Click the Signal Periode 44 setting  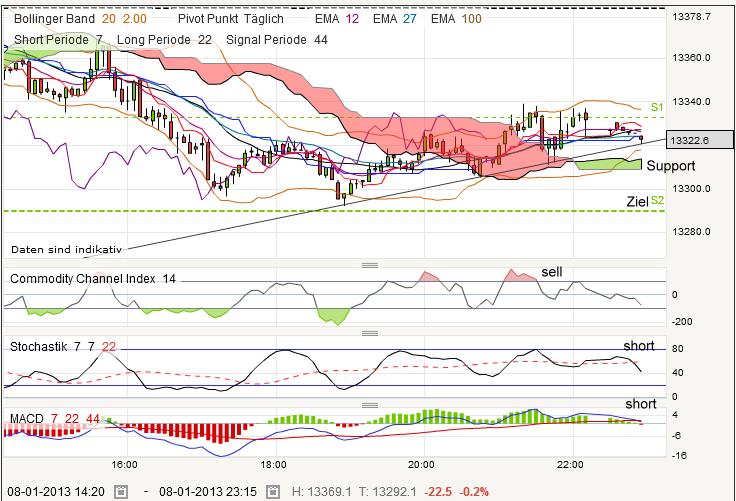pos(277,40)
